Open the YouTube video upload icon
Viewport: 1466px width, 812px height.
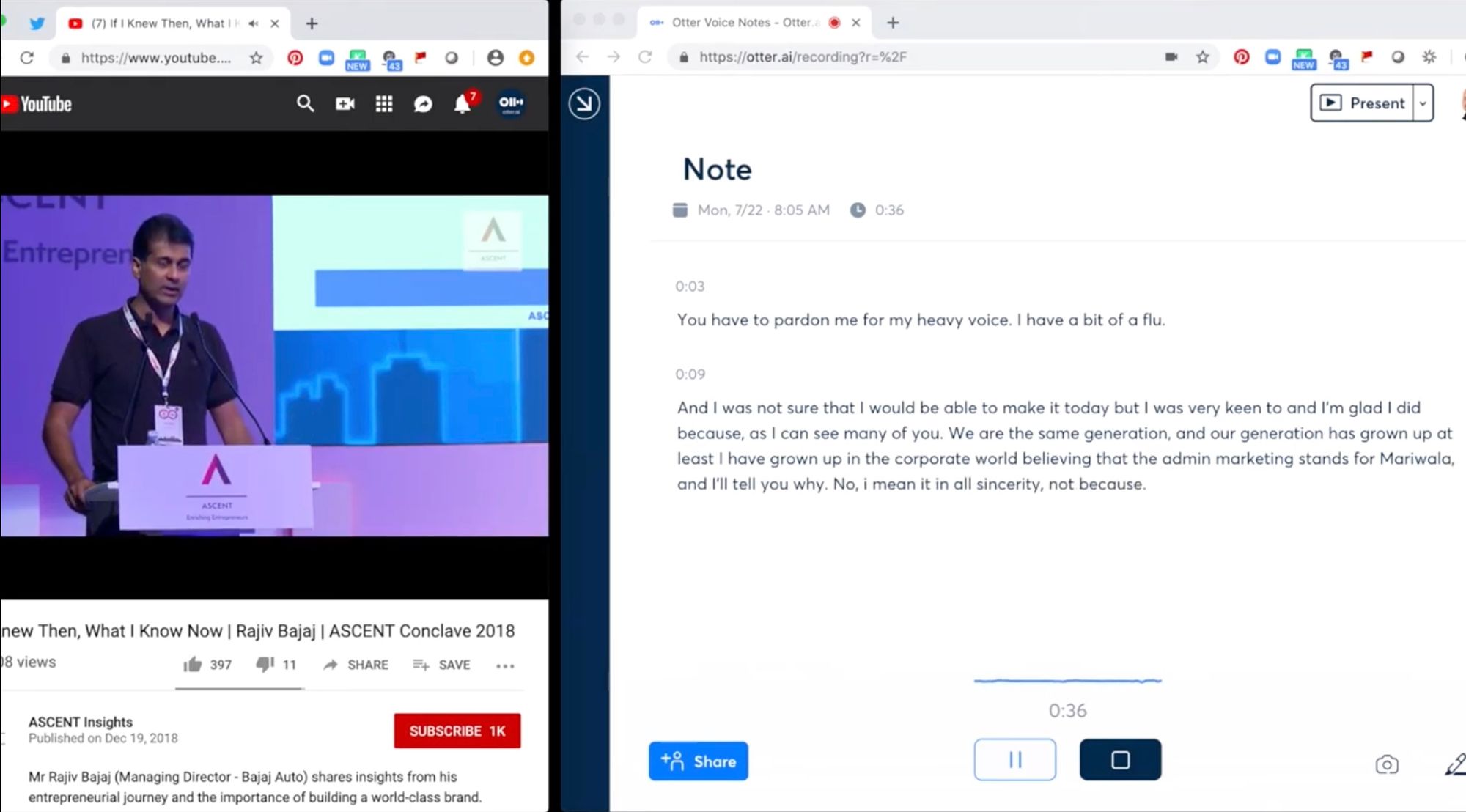click(x=345, y=103)
